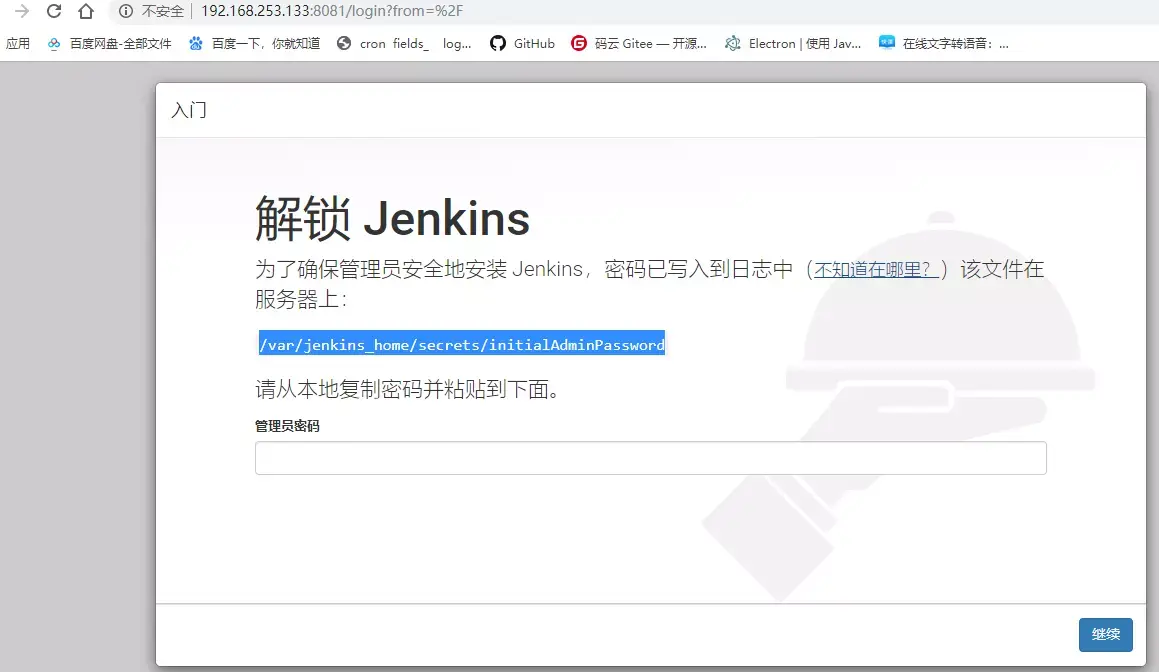The height and width of the screenshot is (672, 1159).
Task: Open the cron fields_ log bookmark
Action: point(404,44)
